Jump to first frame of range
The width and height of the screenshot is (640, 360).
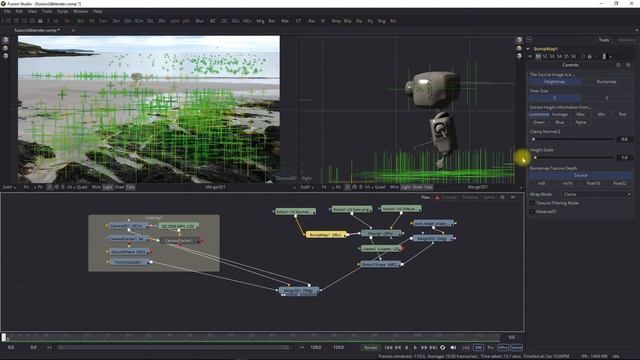click(x=388, y=347)
